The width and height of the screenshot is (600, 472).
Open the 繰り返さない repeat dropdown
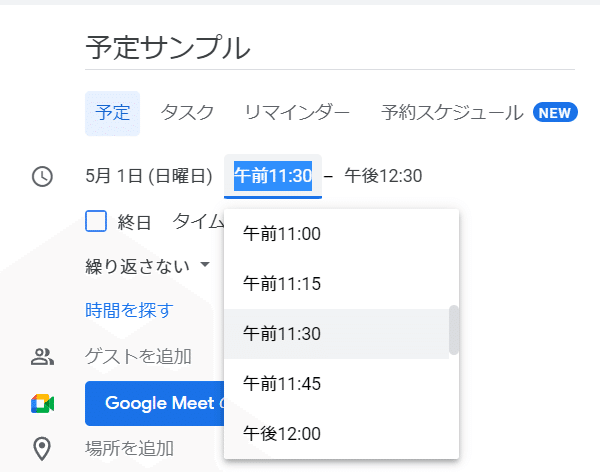148,266
